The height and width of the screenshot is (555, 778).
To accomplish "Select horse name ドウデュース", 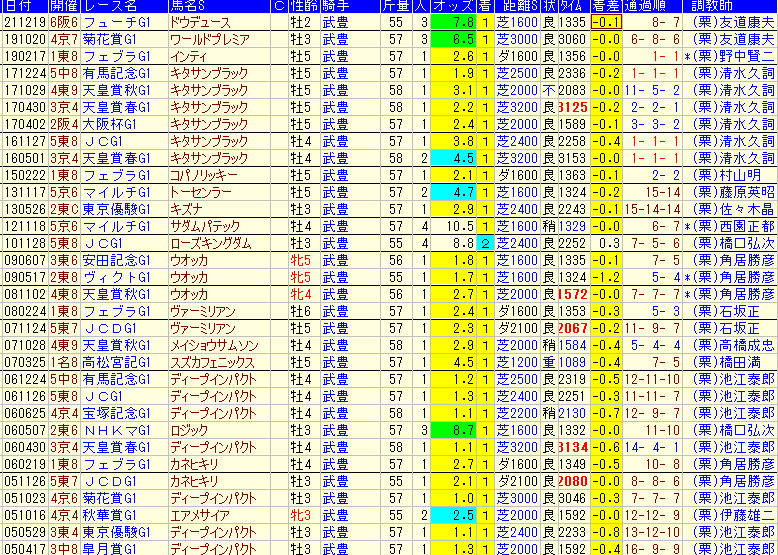I will coord(200,22).
